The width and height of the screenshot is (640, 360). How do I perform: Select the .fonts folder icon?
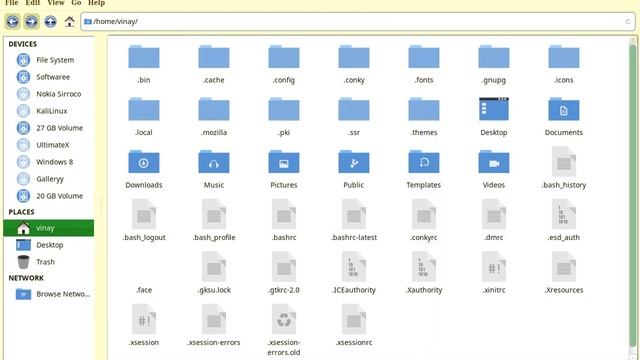424,57
